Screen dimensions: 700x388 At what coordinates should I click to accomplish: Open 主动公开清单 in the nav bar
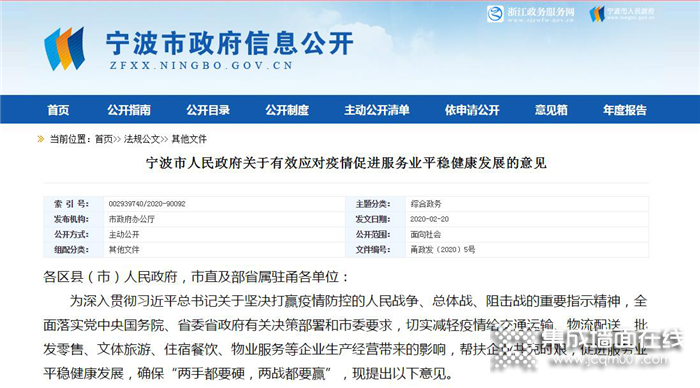click(x=377, y=110)
